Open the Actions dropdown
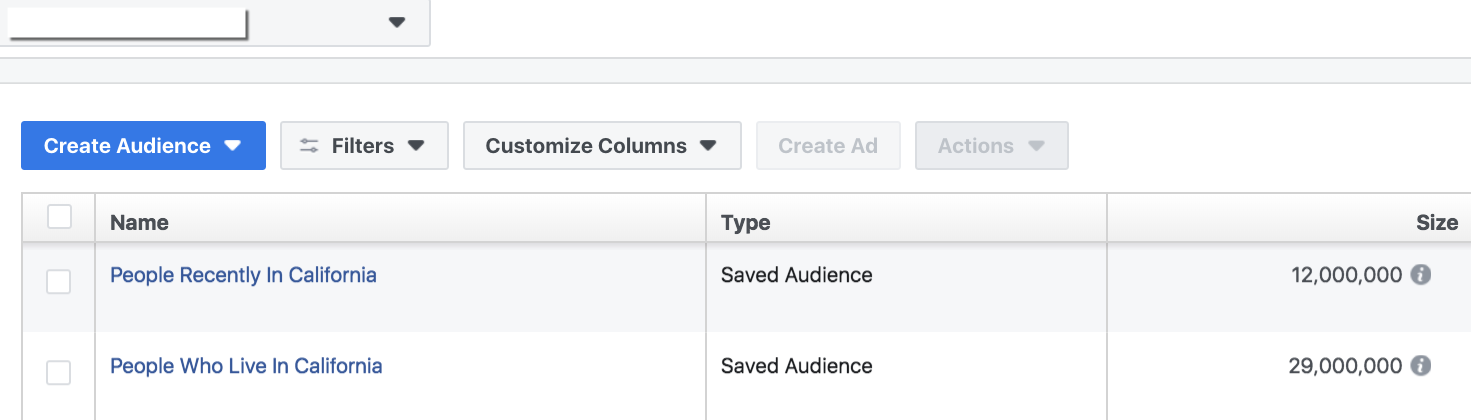The width and height of the screenshot is (1471, 420). pos(992,146)
